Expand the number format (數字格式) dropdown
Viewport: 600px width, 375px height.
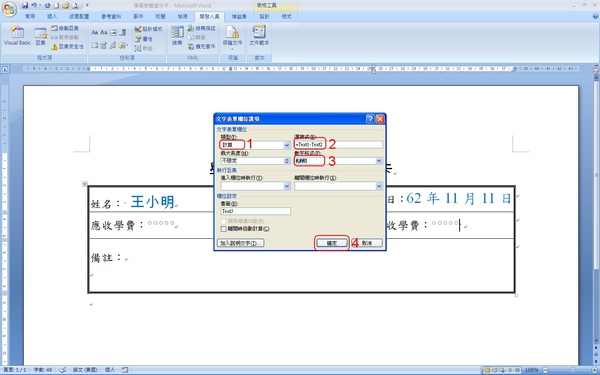point(379,161)
